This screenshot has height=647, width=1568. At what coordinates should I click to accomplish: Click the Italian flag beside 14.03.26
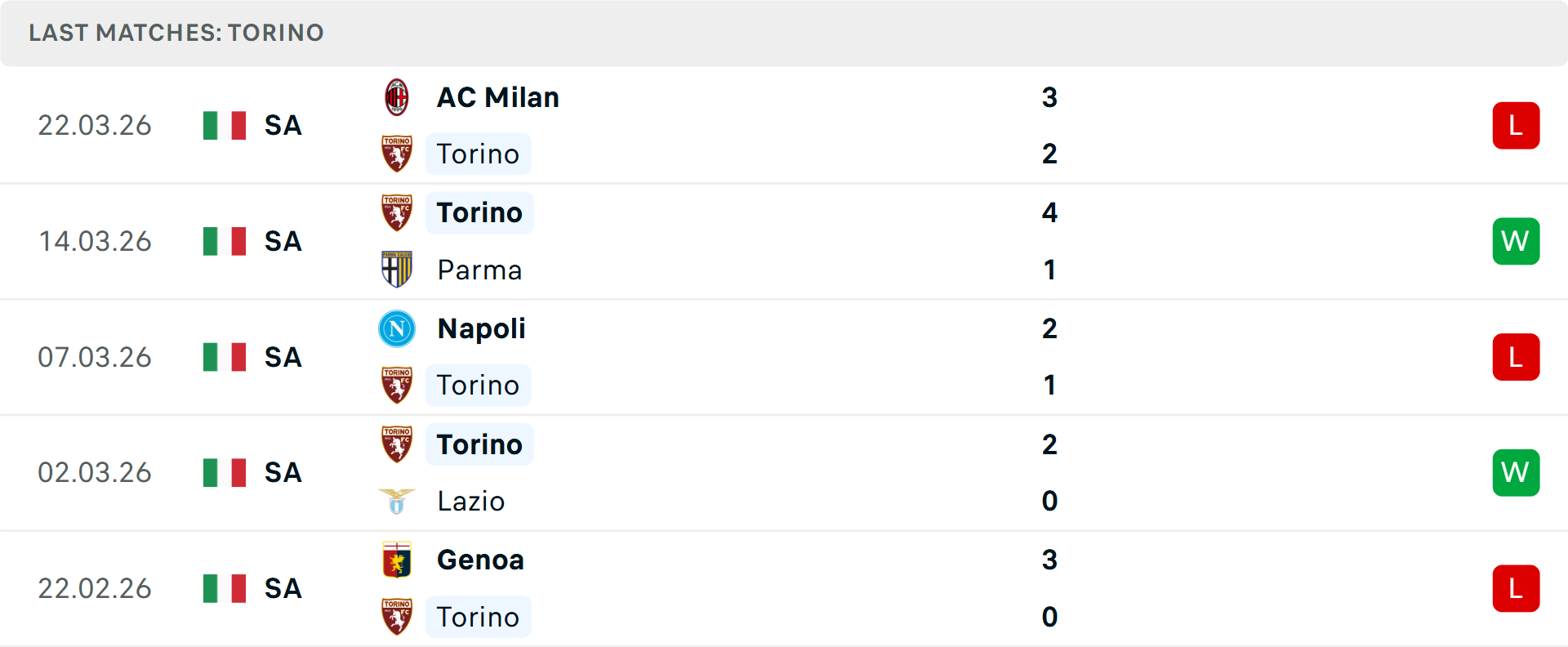[225, 241]
